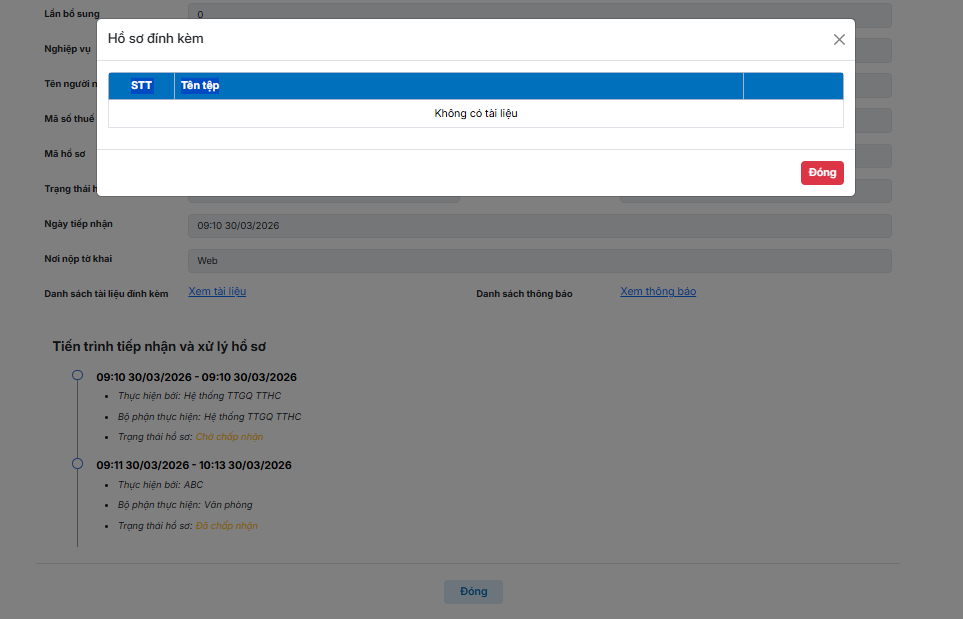This screenshot has height=619, width=963.
Task: Click the Đã chấp nhận status text
Action: tap(227, 526)
